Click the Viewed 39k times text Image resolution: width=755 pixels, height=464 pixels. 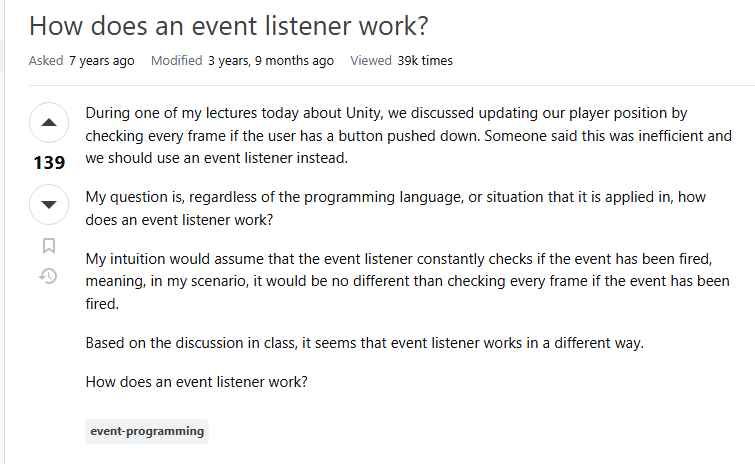coord(402,61)
